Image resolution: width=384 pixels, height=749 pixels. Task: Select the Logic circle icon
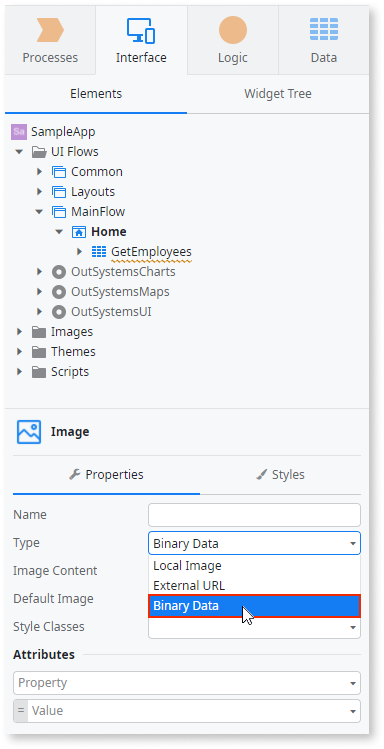pyautogui.click(x=233, y=30)
